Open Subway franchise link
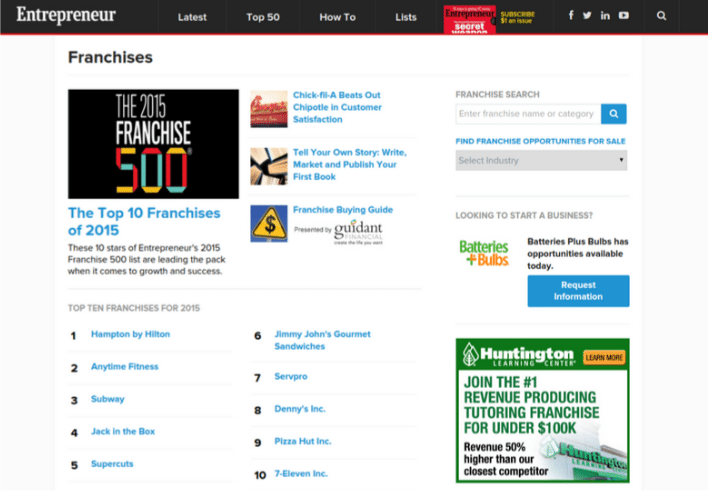The image size is (708, 496). [x=107, y=399]
